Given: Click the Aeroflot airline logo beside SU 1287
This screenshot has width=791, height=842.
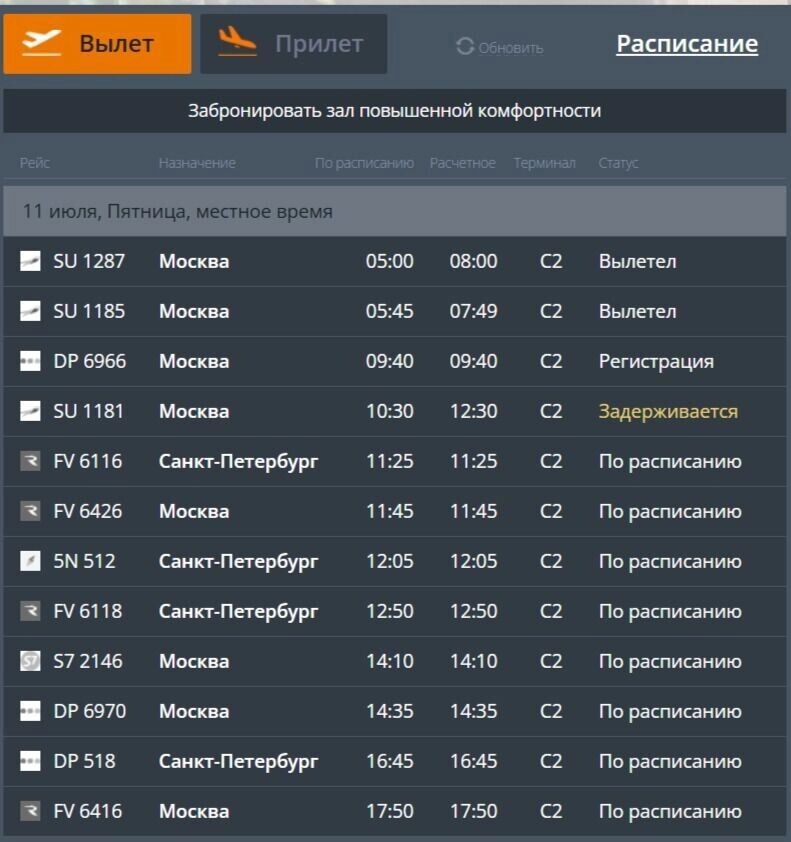Looking at the screenshot, I should 31,261.
